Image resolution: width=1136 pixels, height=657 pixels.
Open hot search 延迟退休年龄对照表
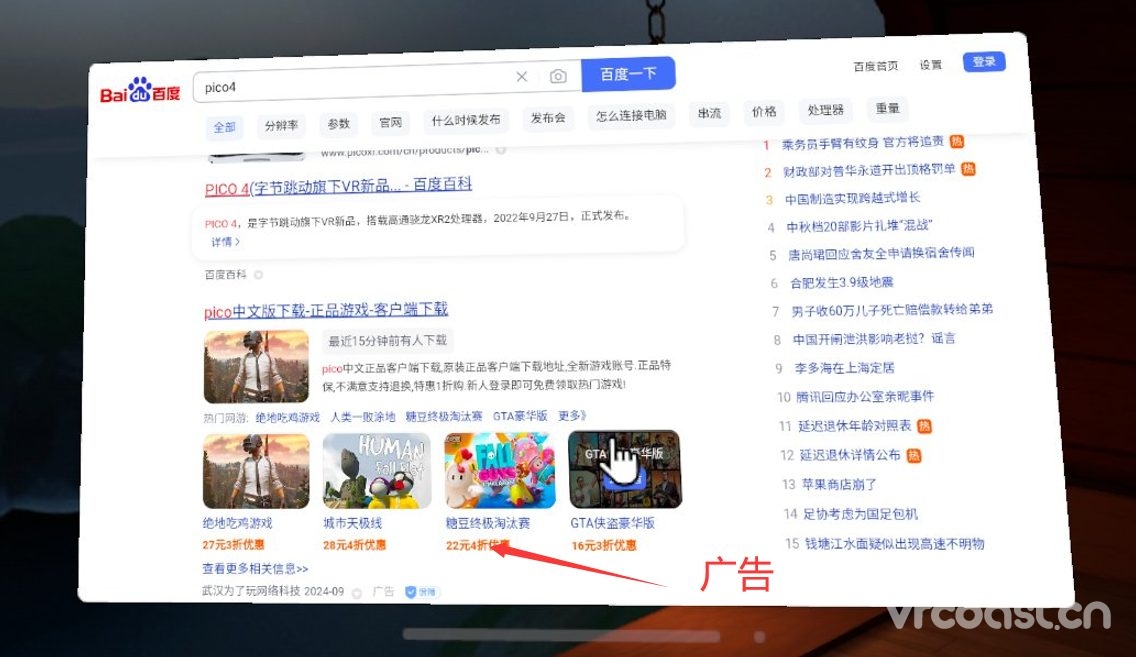pos(855,426)
